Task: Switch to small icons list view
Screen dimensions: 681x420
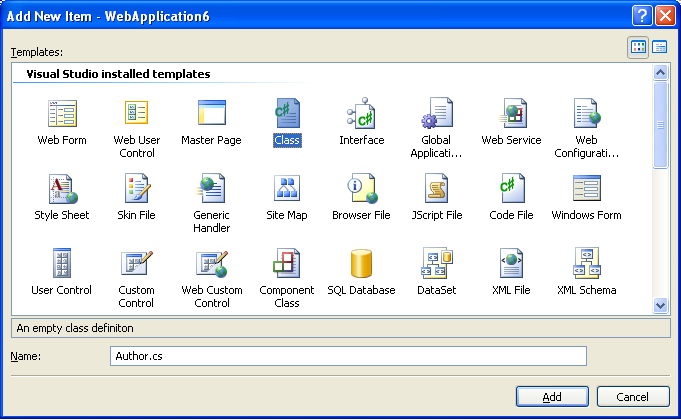Action: 660,47
